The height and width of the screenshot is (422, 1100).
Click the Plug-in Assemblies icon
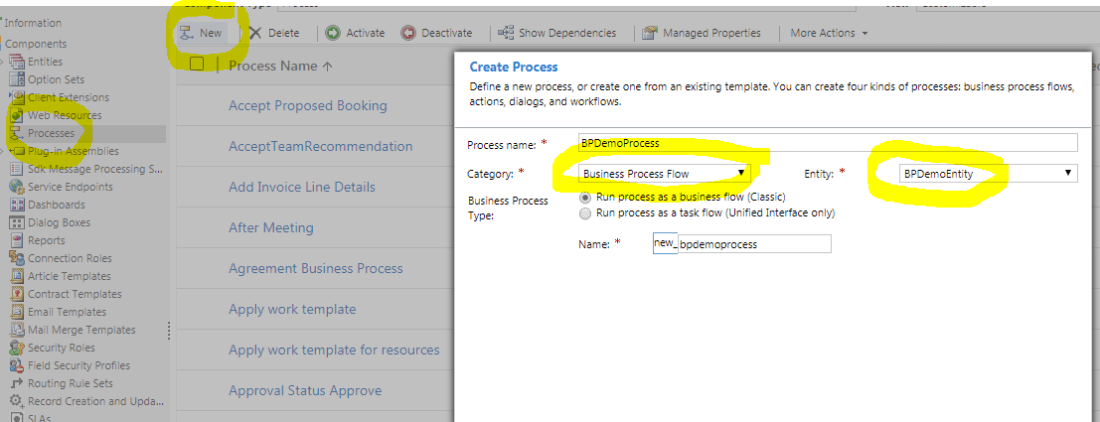coord(18,151)
